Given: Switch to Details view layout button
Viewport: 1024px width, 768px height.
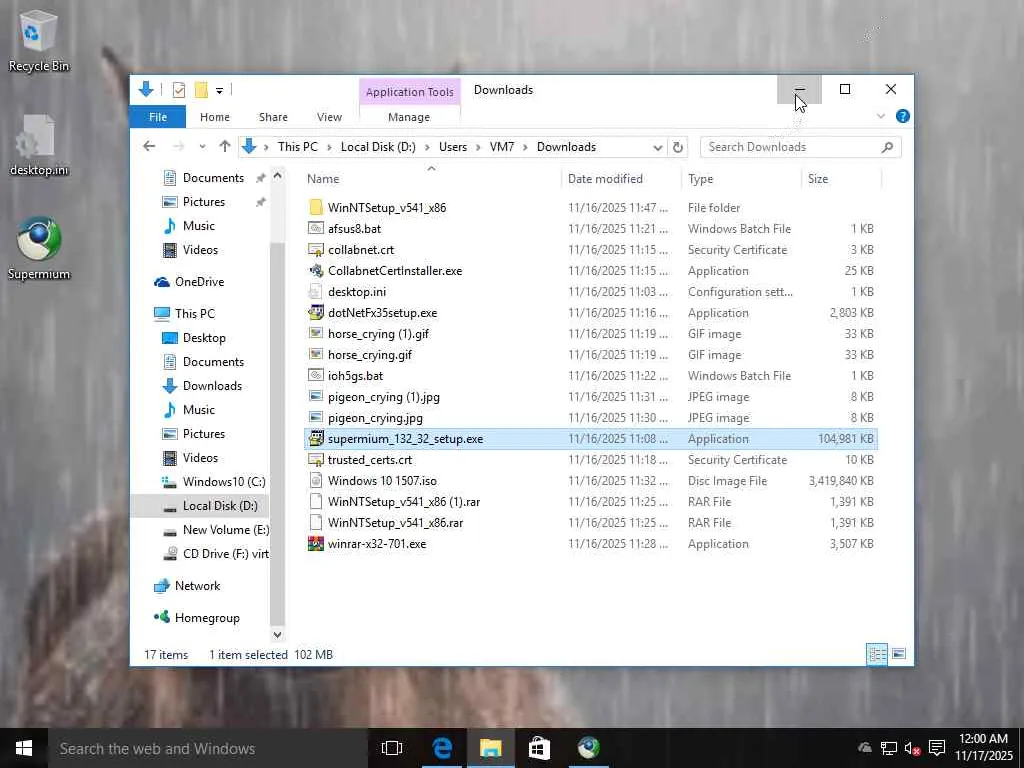Looking at the screenshot, I should click(876, 654).
